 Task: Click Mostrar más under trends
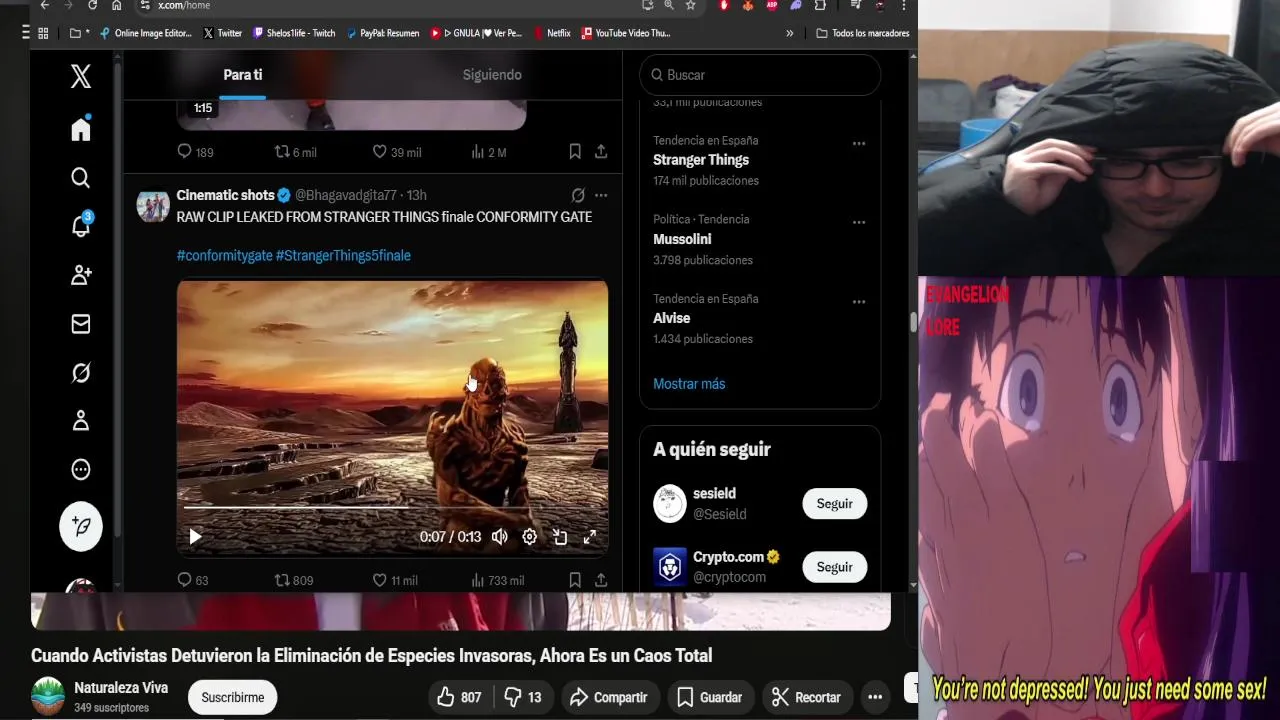pos(689,384)
